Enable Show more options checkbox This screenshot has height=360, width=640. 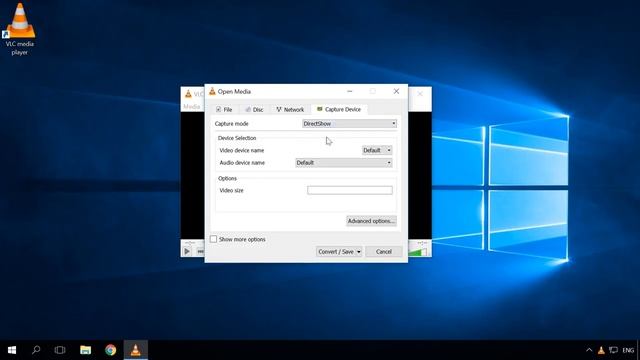point(213,239)
